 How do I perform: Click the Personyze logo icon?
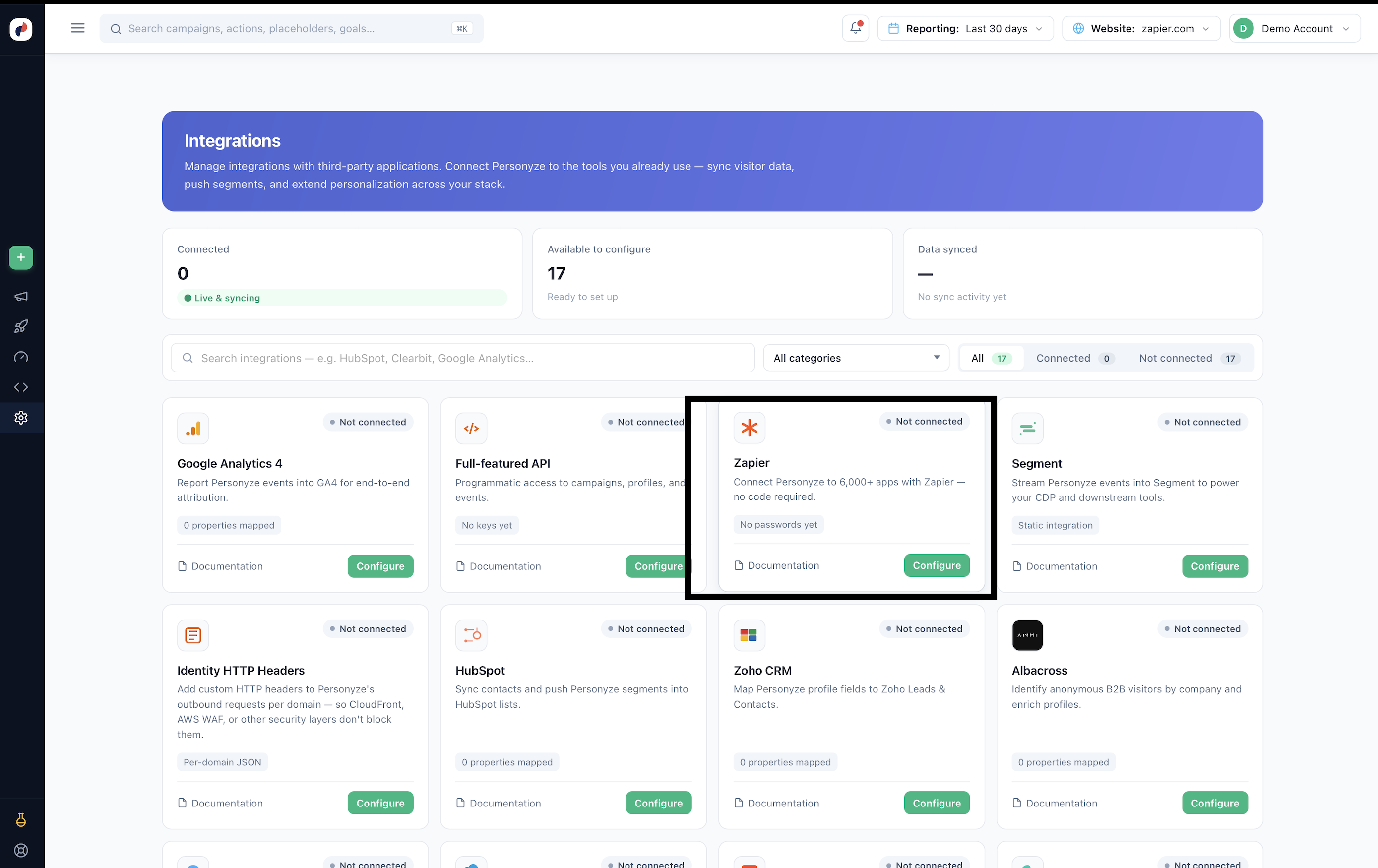coord(21,29)
